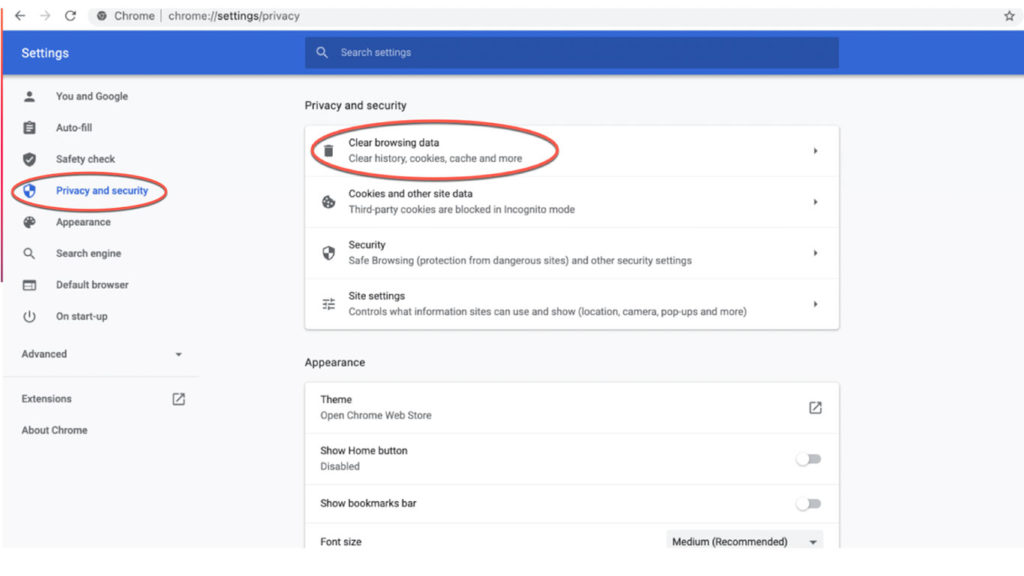Click the You and Google person icon
The image size is (1024, 576).
point(29,97)
